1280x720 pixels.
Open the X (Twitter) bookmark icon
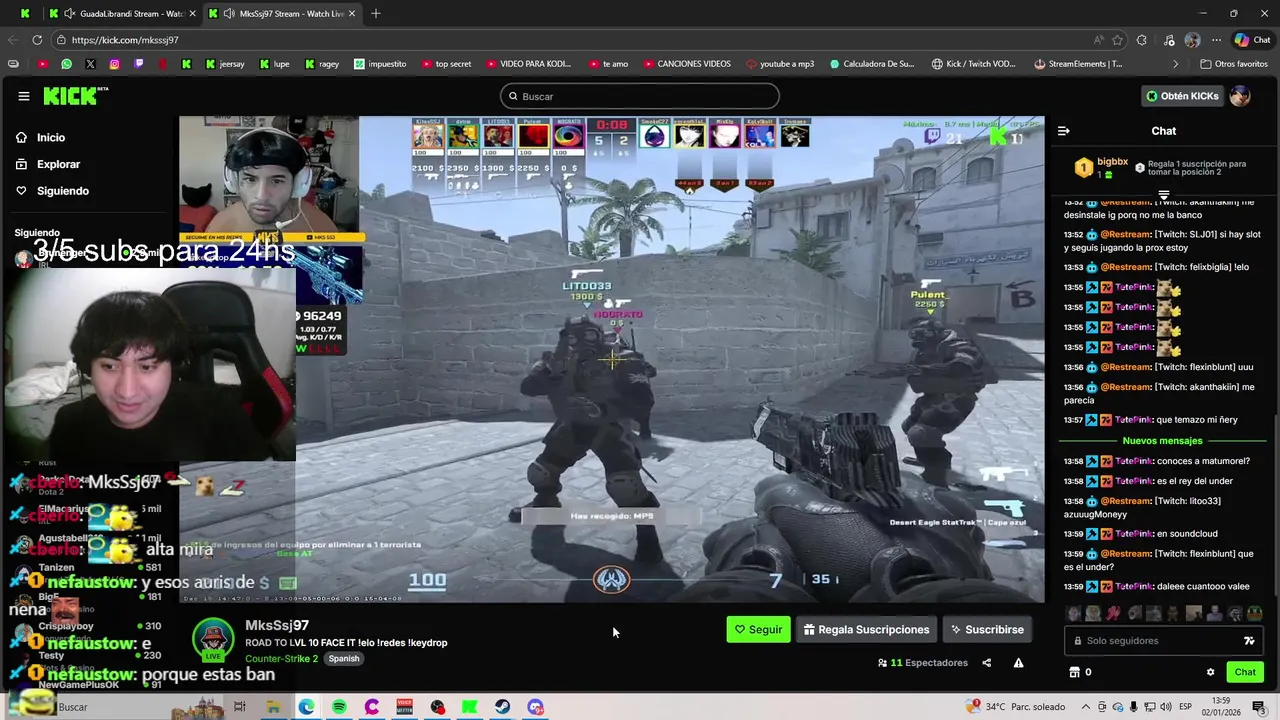click(x=90, y=64)
